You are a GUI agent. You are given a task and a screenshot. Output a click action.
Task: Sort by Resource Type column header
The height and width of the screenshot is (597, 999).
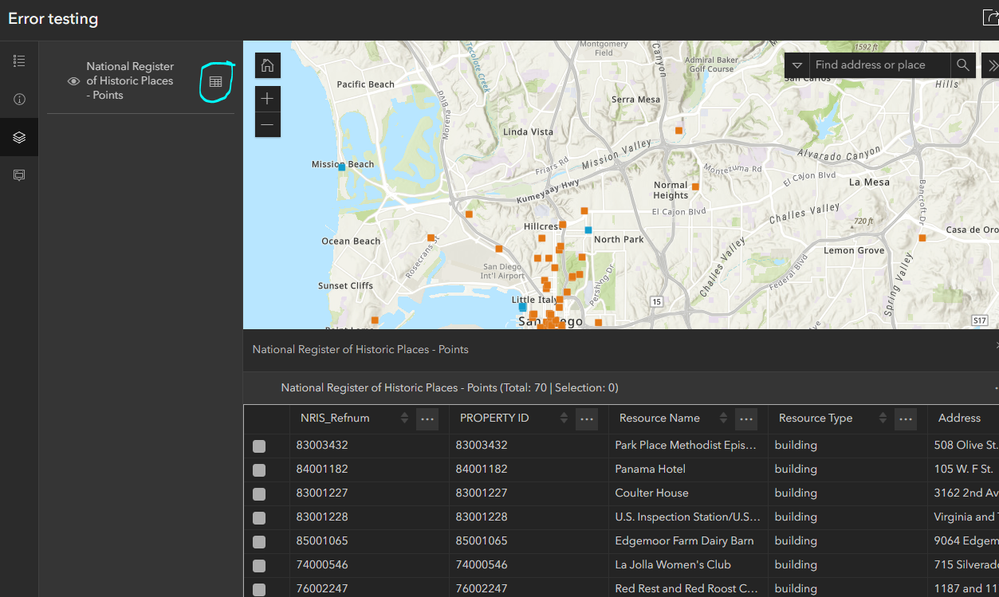tap(882, 418)
